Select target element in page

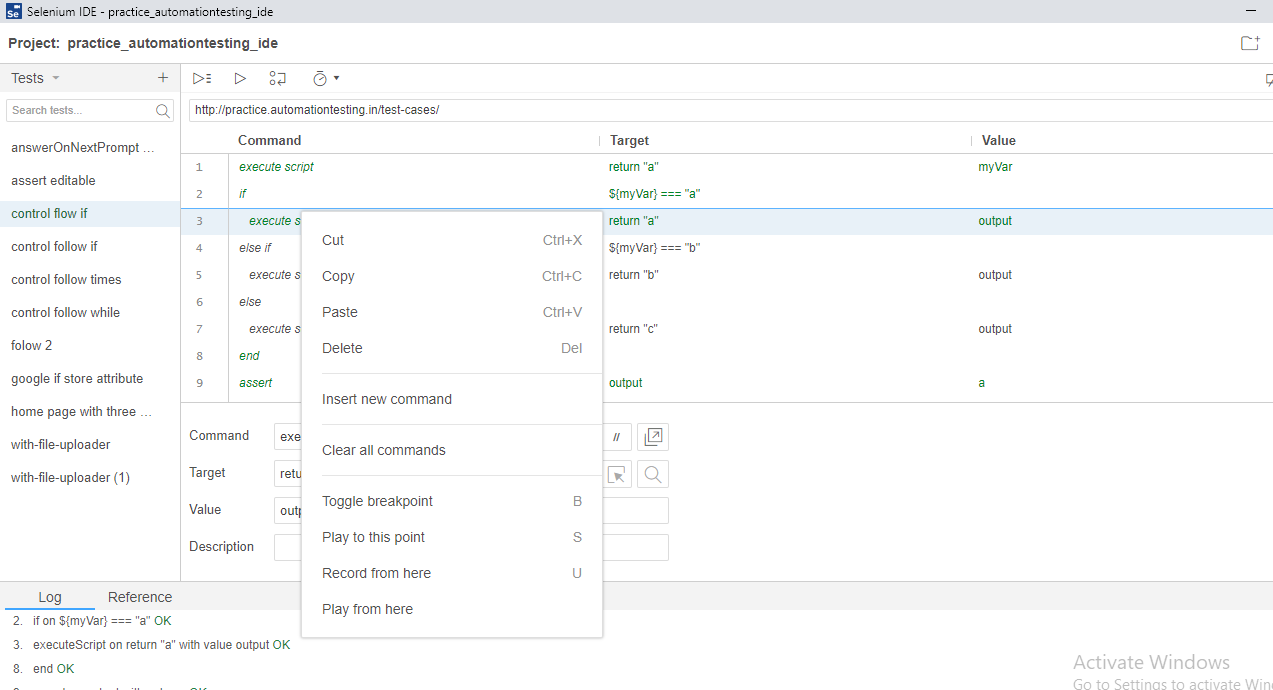point(617,474)
